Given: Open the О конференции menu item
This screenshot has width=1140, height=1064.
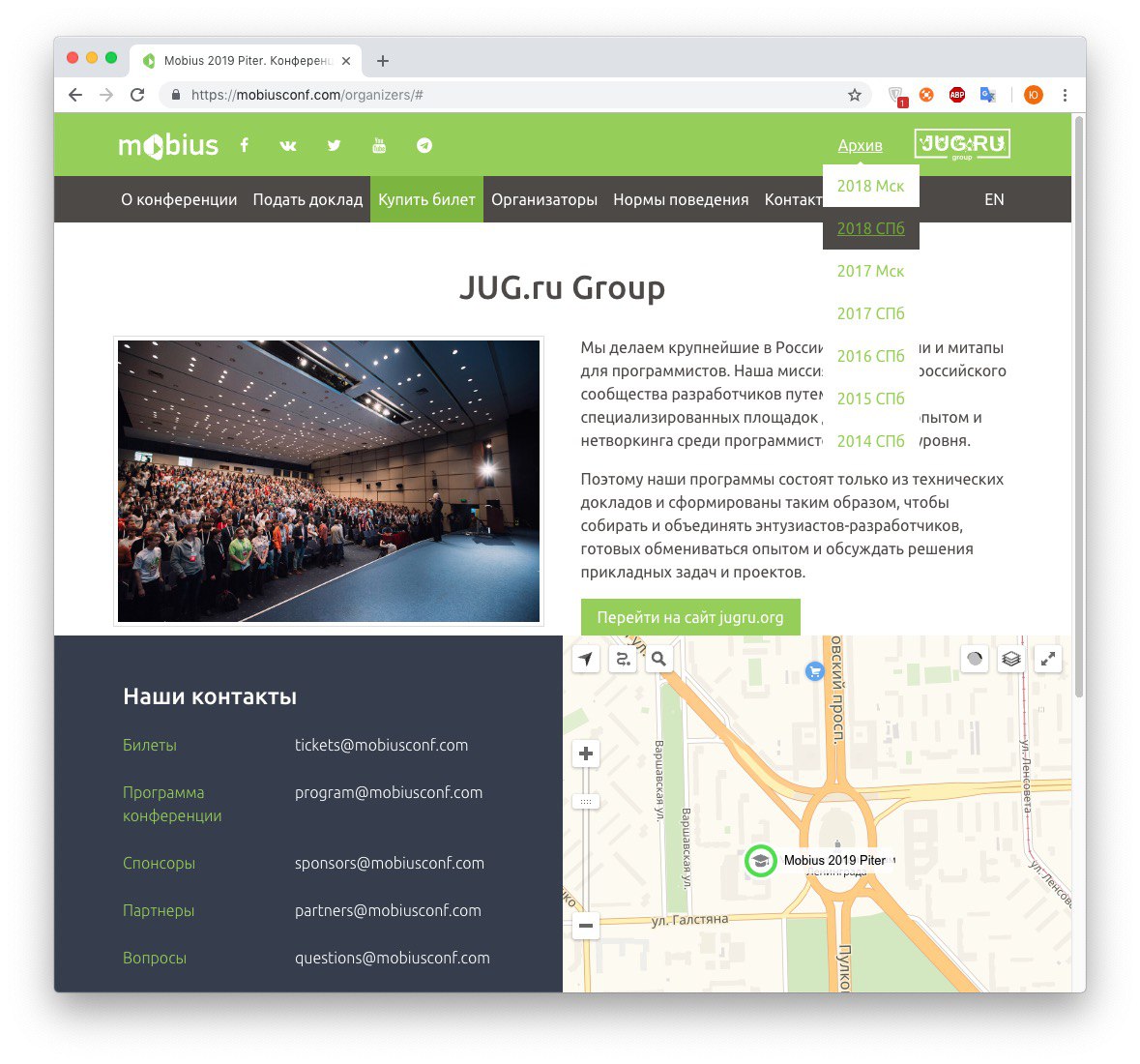Looking at the screenshot, I should (179, 199).
